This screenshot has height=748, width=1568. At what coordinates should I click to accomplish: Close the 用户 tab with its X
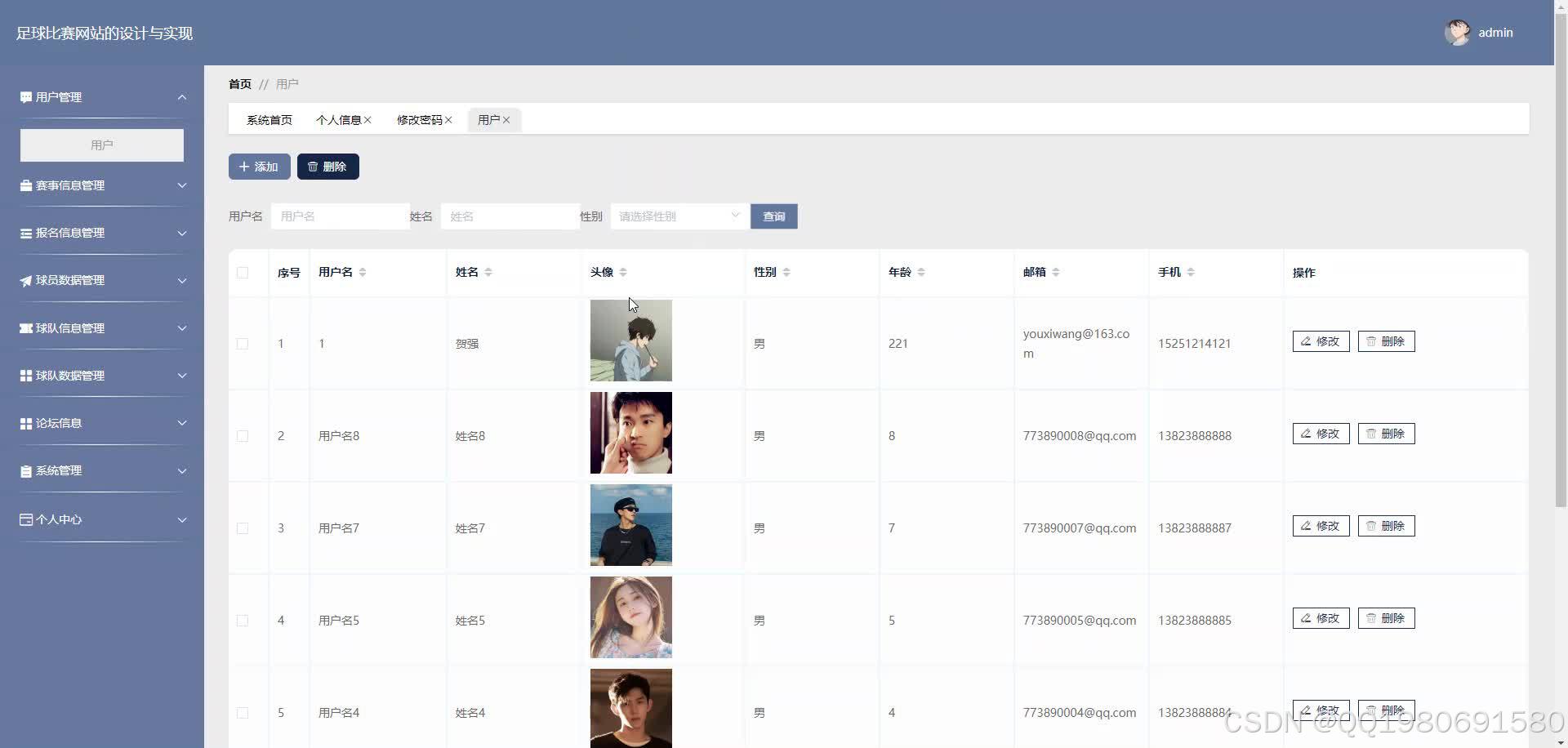coord(506,120)
